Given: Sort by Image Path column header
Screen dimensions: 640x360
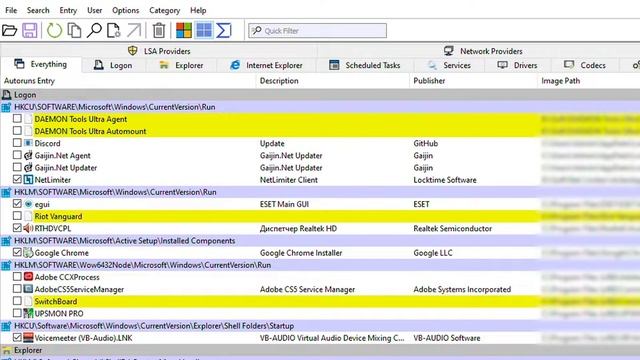Looking at the screenshot, I should [589, 81].
